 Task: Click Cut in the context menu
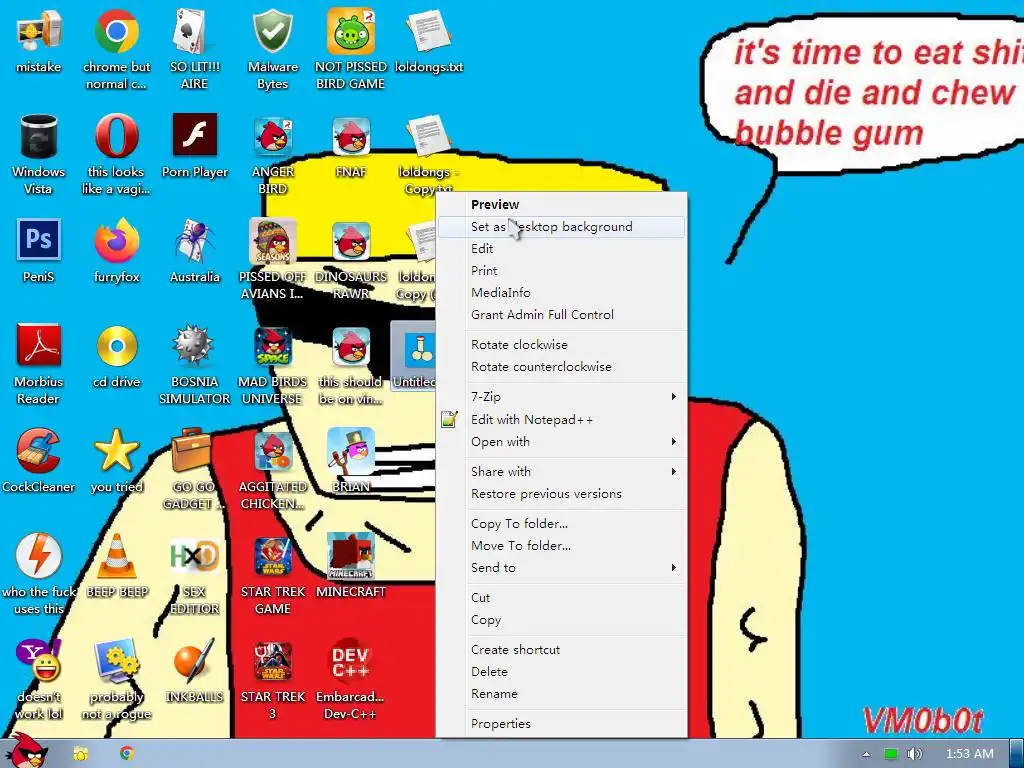coord(561,598)
